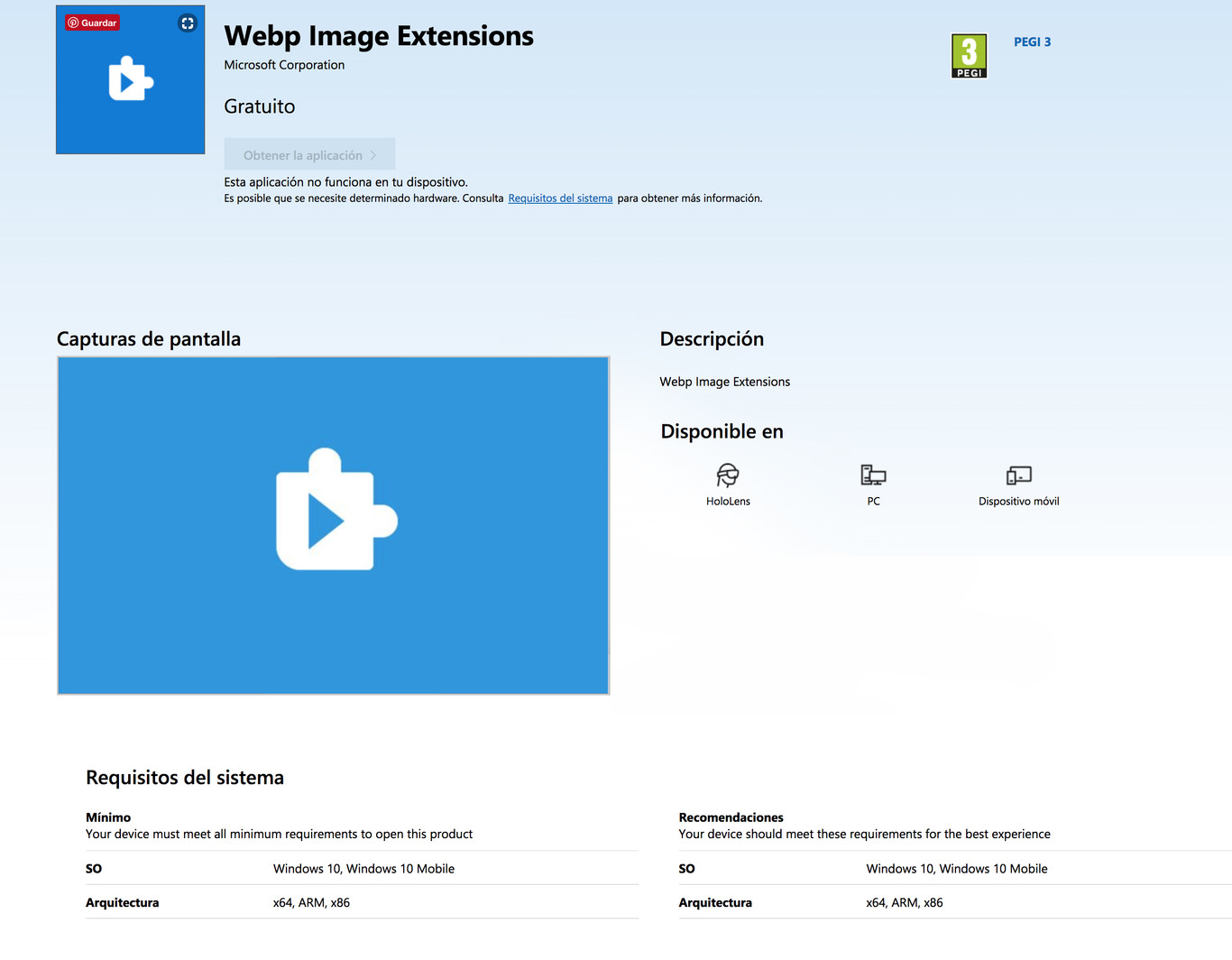
Task: Click the Mínimo requirements column header
Action: coord(108,817)
